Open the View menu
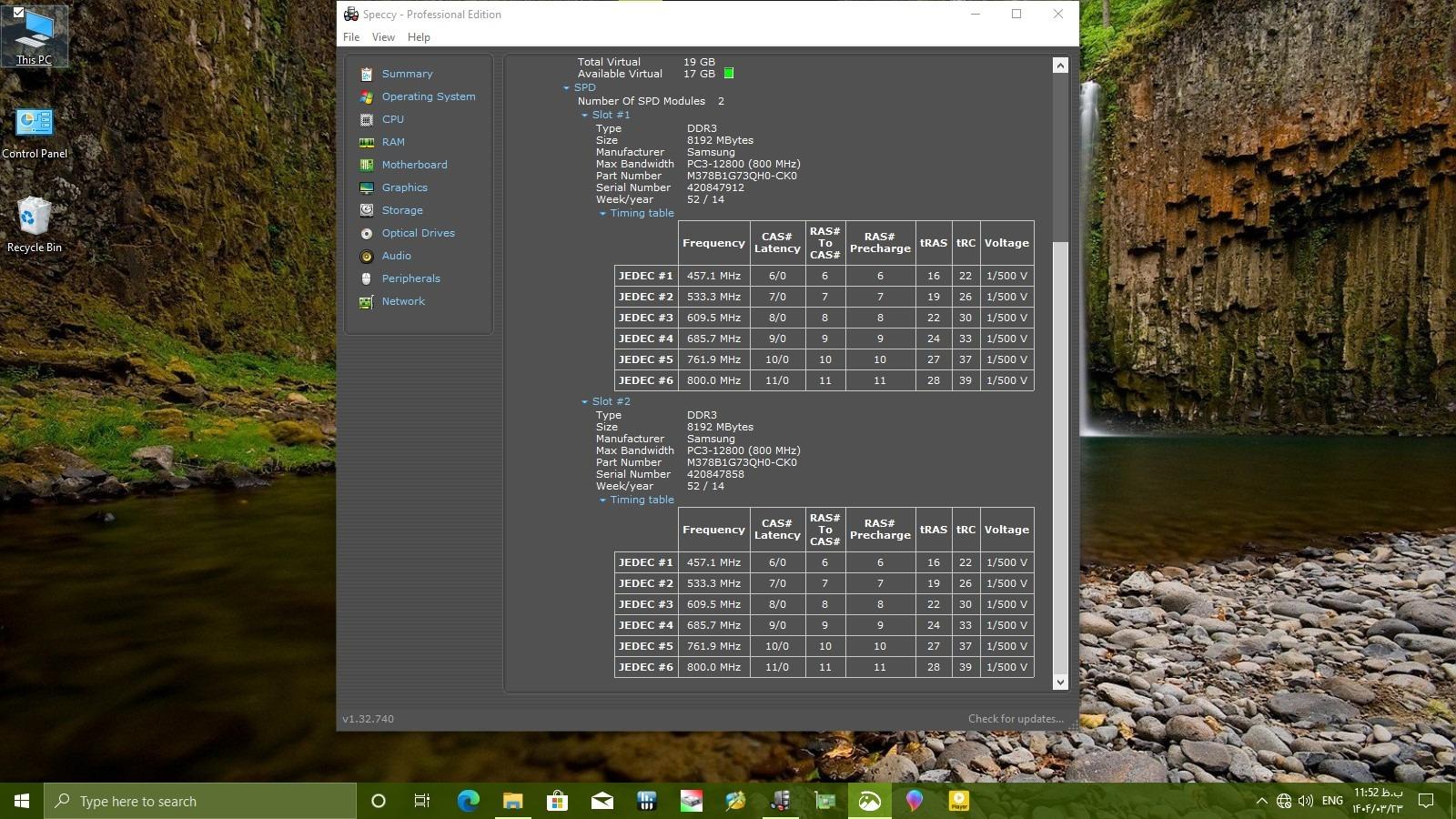This screenshot has width=1456, height=819. (383, 37)
